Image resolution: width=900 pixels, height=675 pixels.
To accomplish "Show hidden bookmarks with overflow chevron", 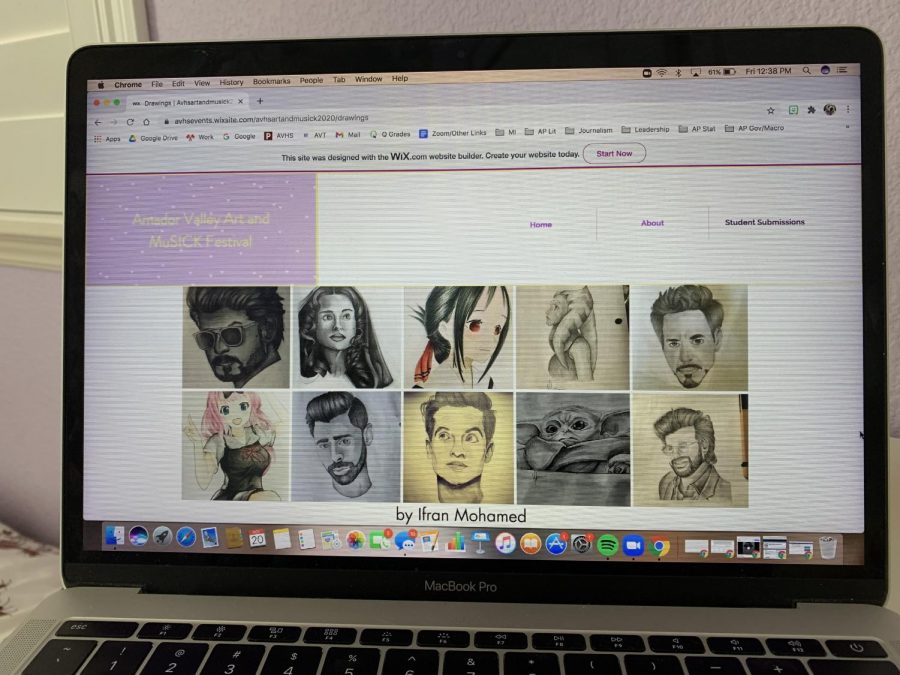I will tap(847, 126).
